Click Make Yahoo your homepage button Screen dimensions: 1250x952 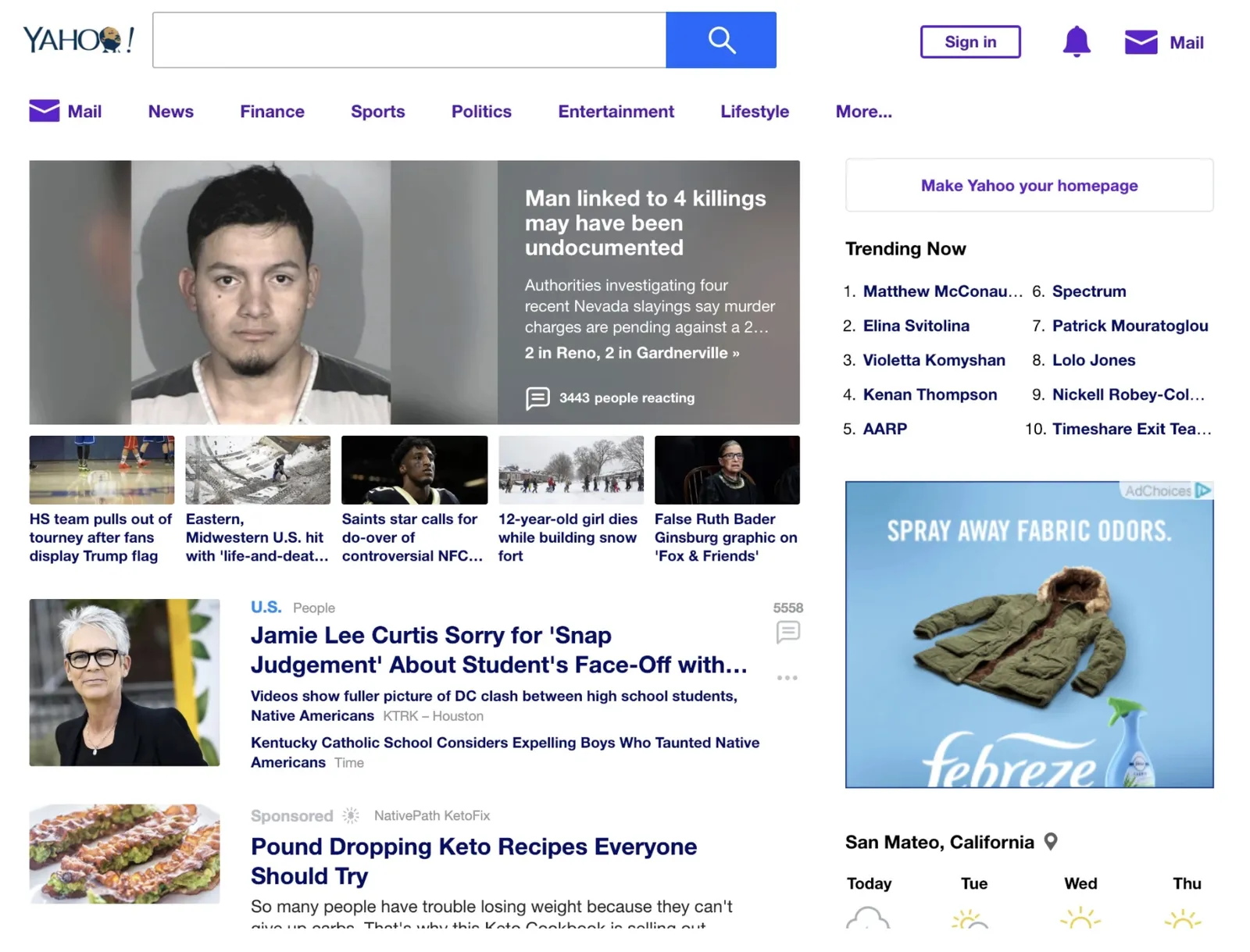coord(1029,185)
